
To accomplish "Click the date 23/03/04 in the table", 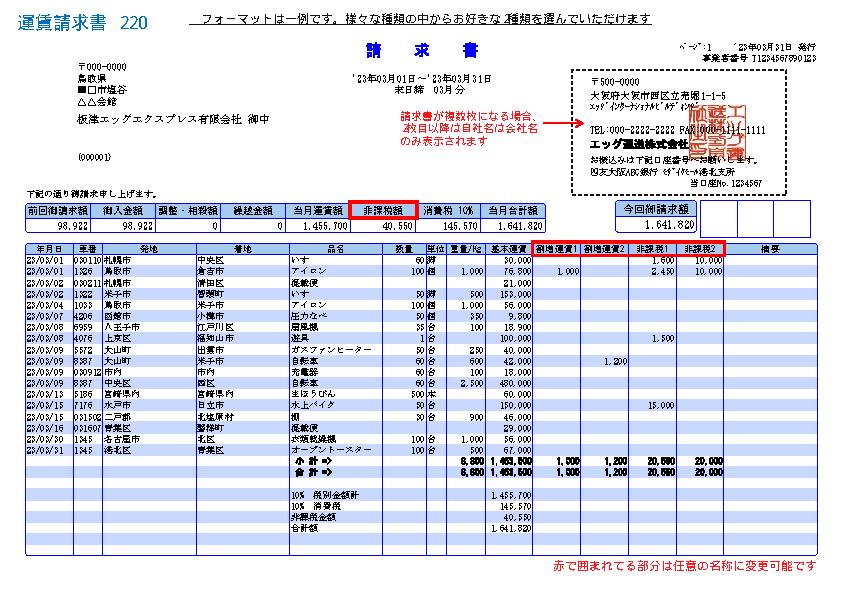I will point(45,305).
